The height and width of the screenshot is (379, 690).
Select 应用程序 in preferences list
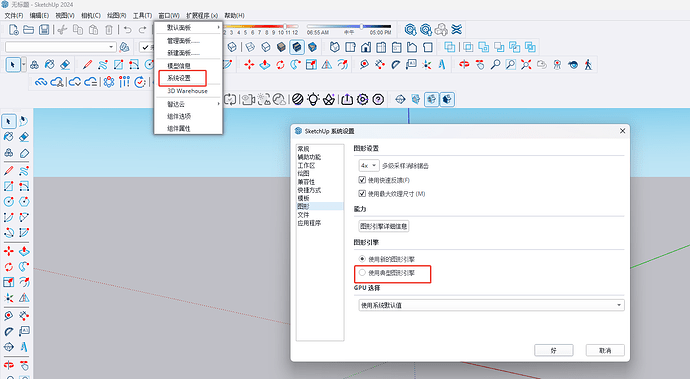pyautogui.click(x=309, y=223)
